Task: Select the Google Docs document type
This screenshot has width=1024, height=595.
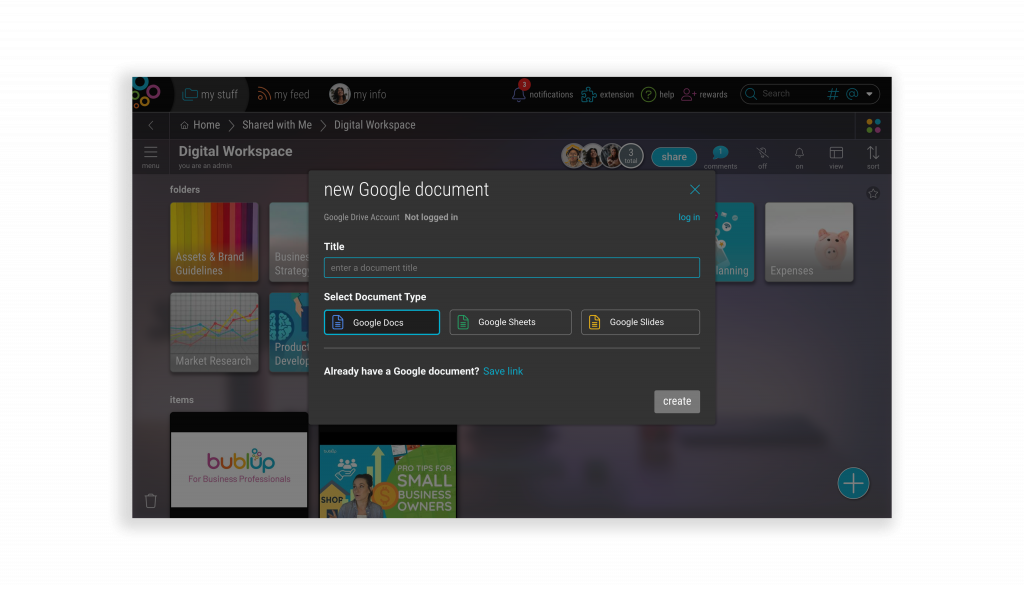Action: click(381, 322)
